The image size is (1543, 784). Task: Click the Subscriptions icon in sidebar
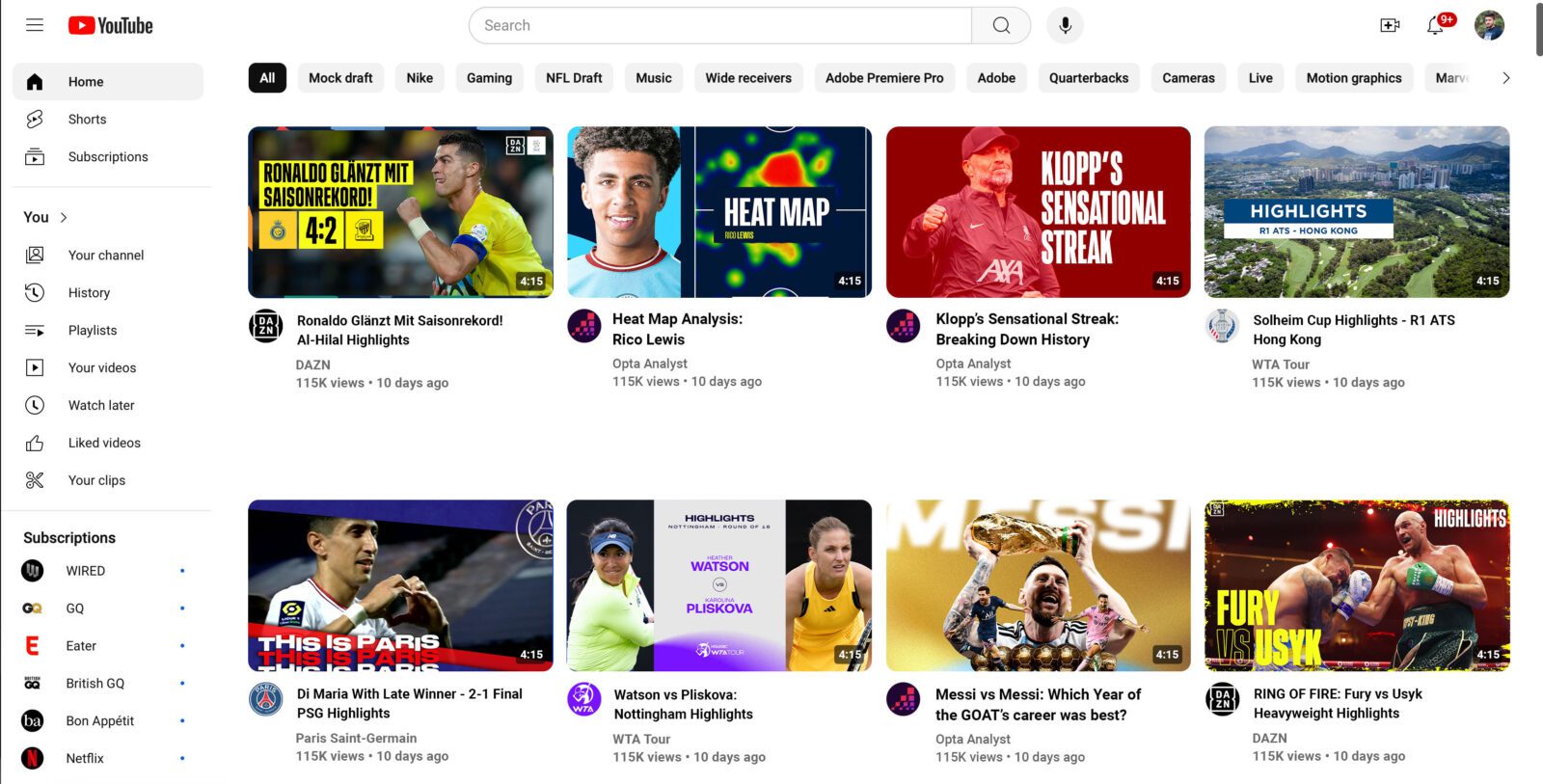[35, 157]
